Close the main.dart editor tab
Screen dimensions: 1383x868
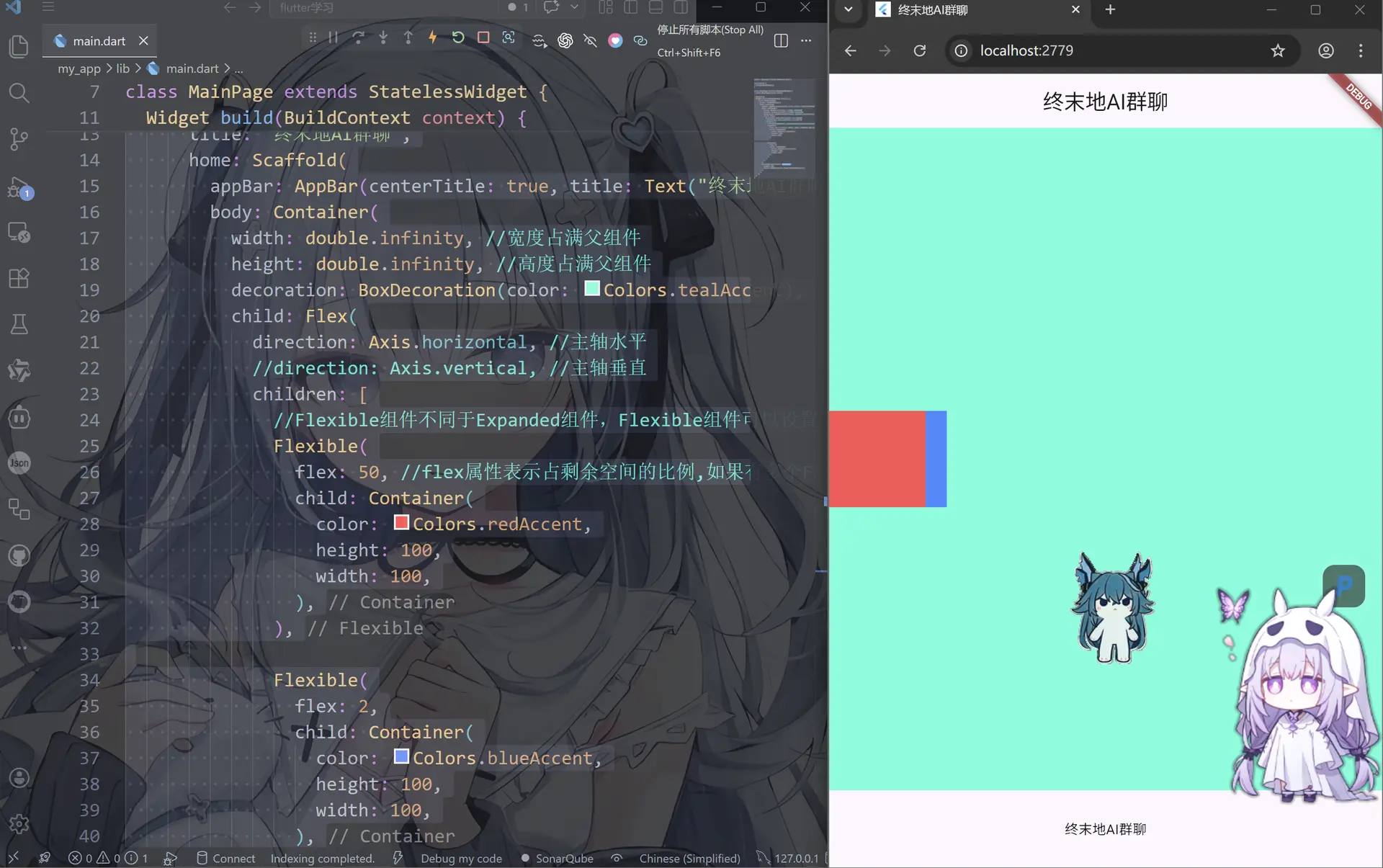point(143,41)
